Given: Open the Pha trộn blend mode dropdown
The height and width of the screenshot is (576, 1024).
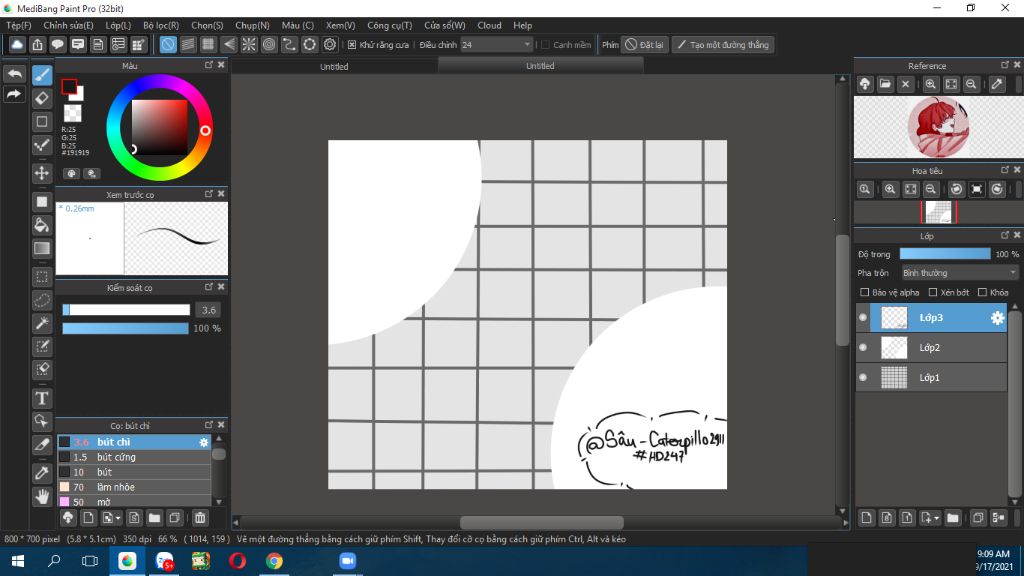Looking at the screenshot, I should [x=959, y=273].
